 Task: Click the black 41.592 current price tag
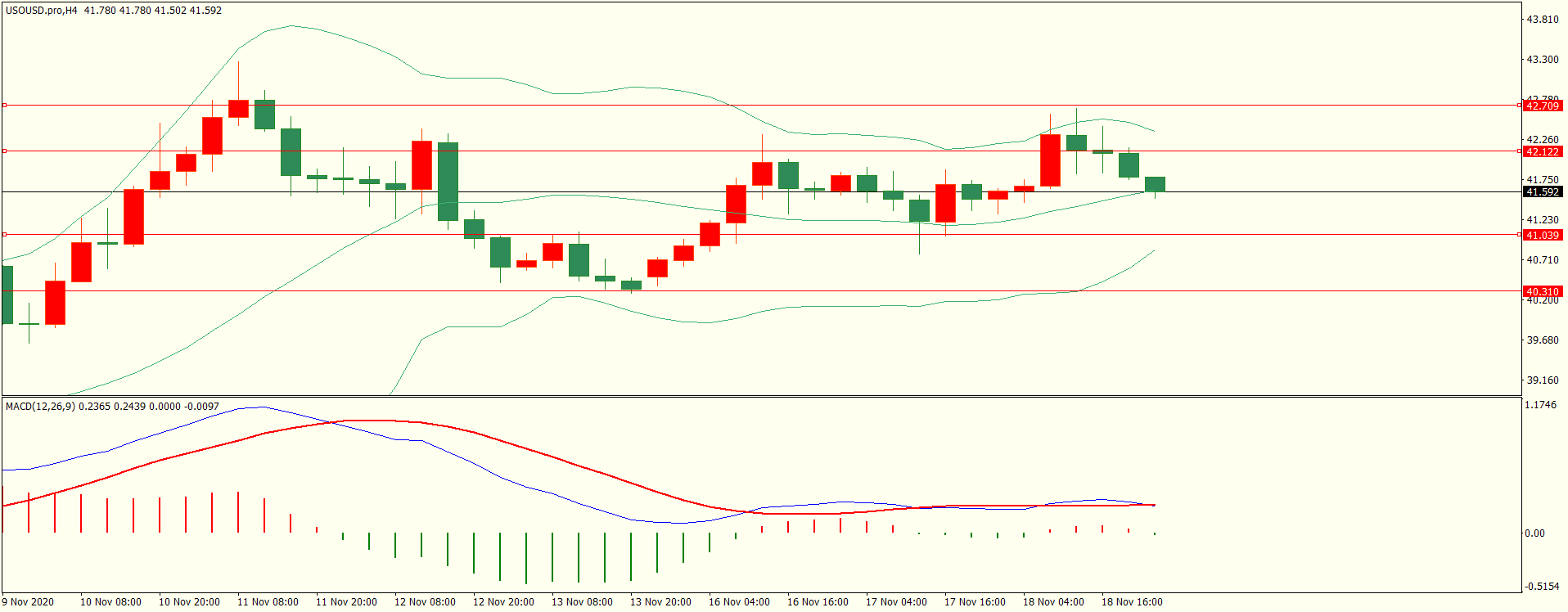pyautogui.click(x=1542, y=192)
